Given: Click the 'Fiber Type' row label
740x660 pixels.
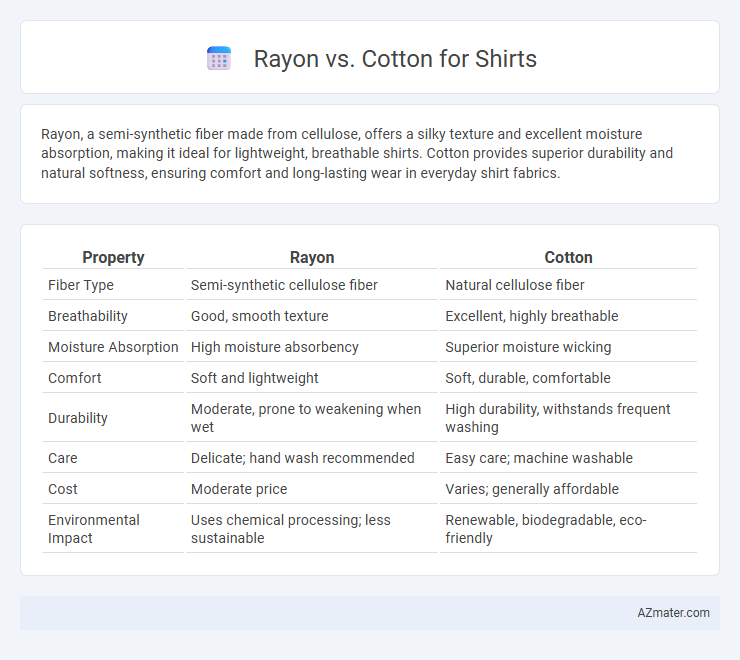Looking at the screenshot, I should 81,285.
